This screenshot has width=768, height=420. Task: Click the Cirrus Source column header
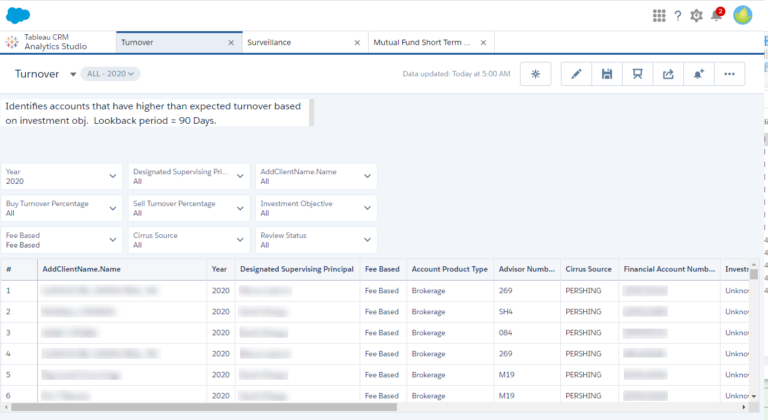[x=589, y=269]
